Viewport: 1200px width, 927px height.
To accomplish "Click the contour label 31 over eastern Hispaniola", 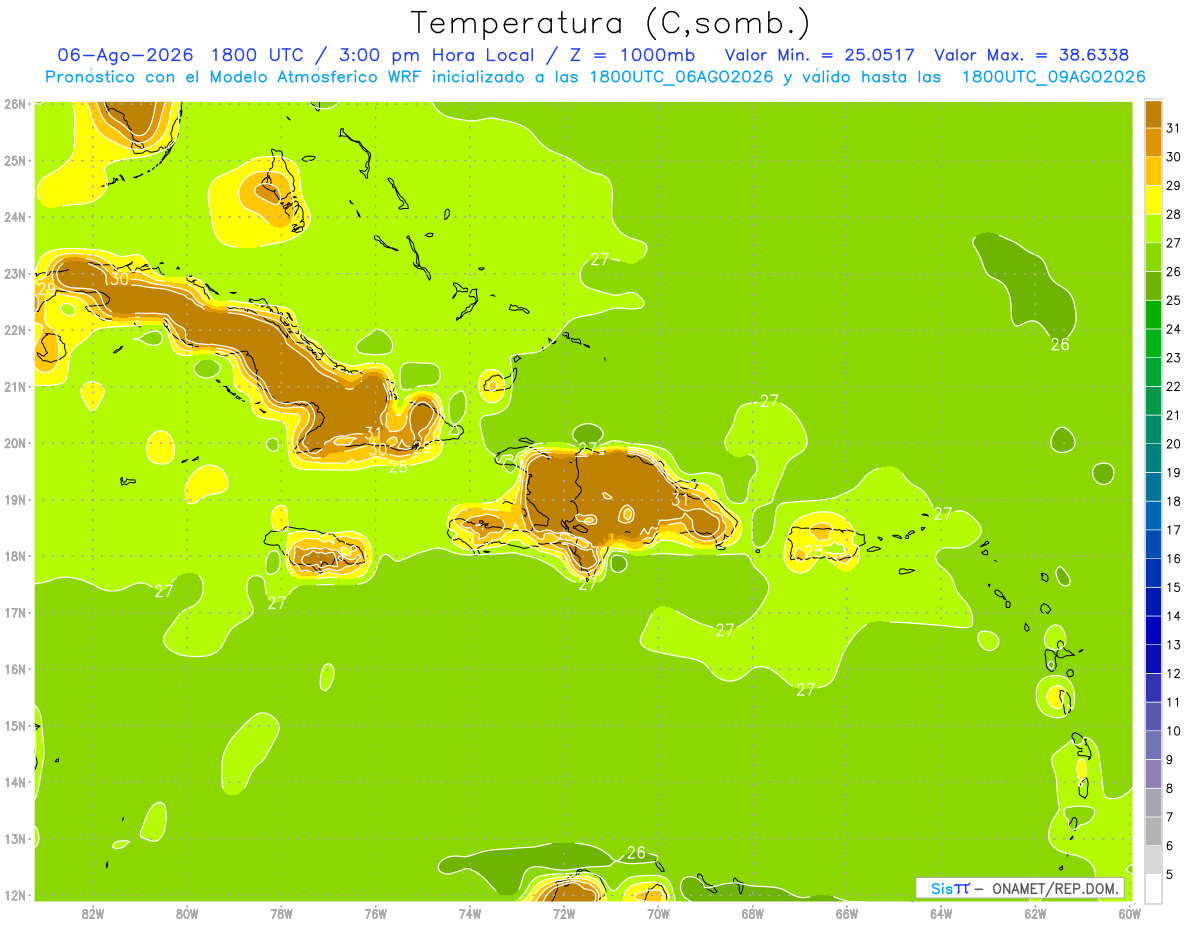I will click(x=681, y=500).
